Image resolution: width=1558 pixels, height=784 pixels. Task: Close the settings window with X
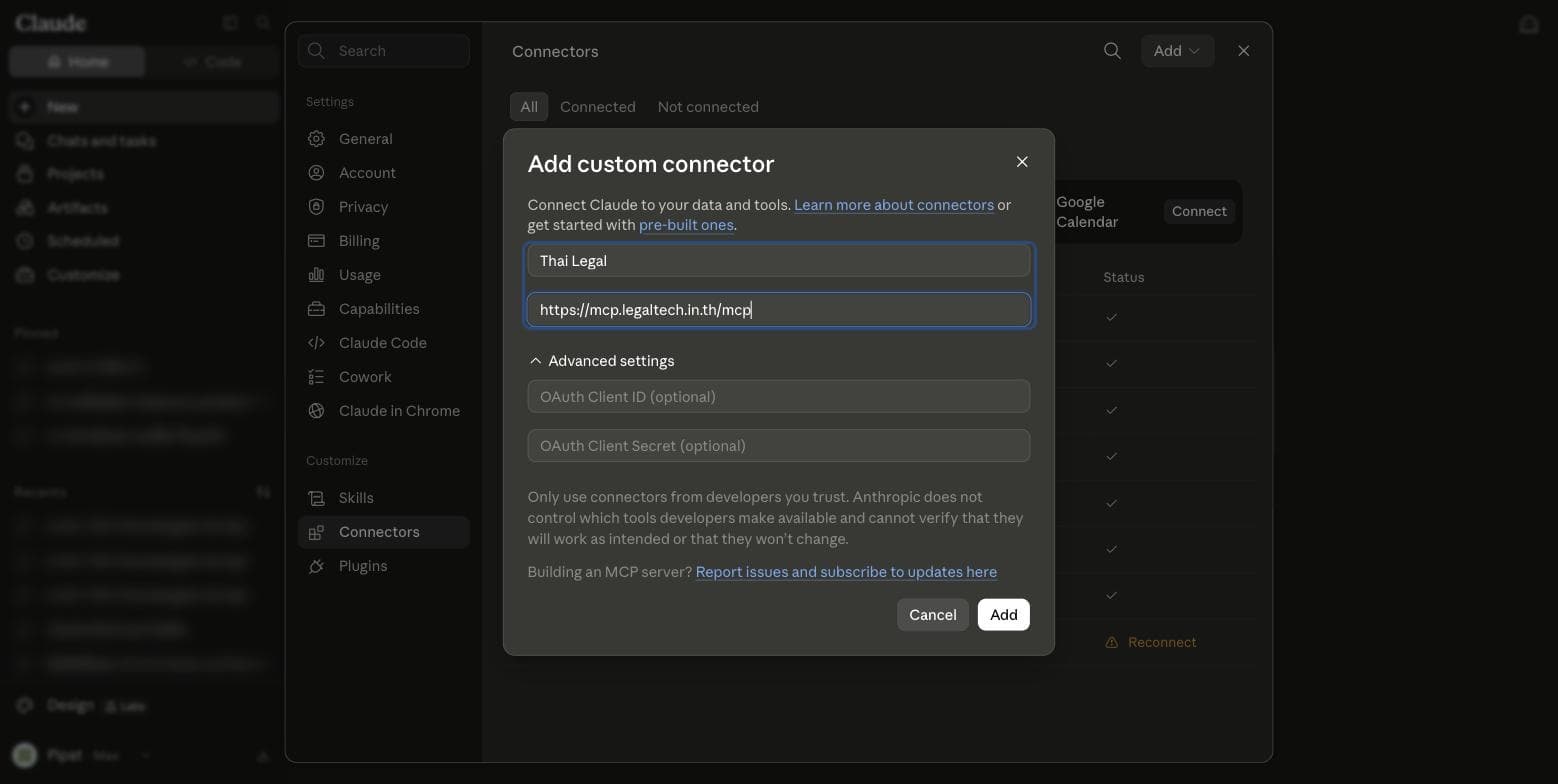tap(1244, 51)
